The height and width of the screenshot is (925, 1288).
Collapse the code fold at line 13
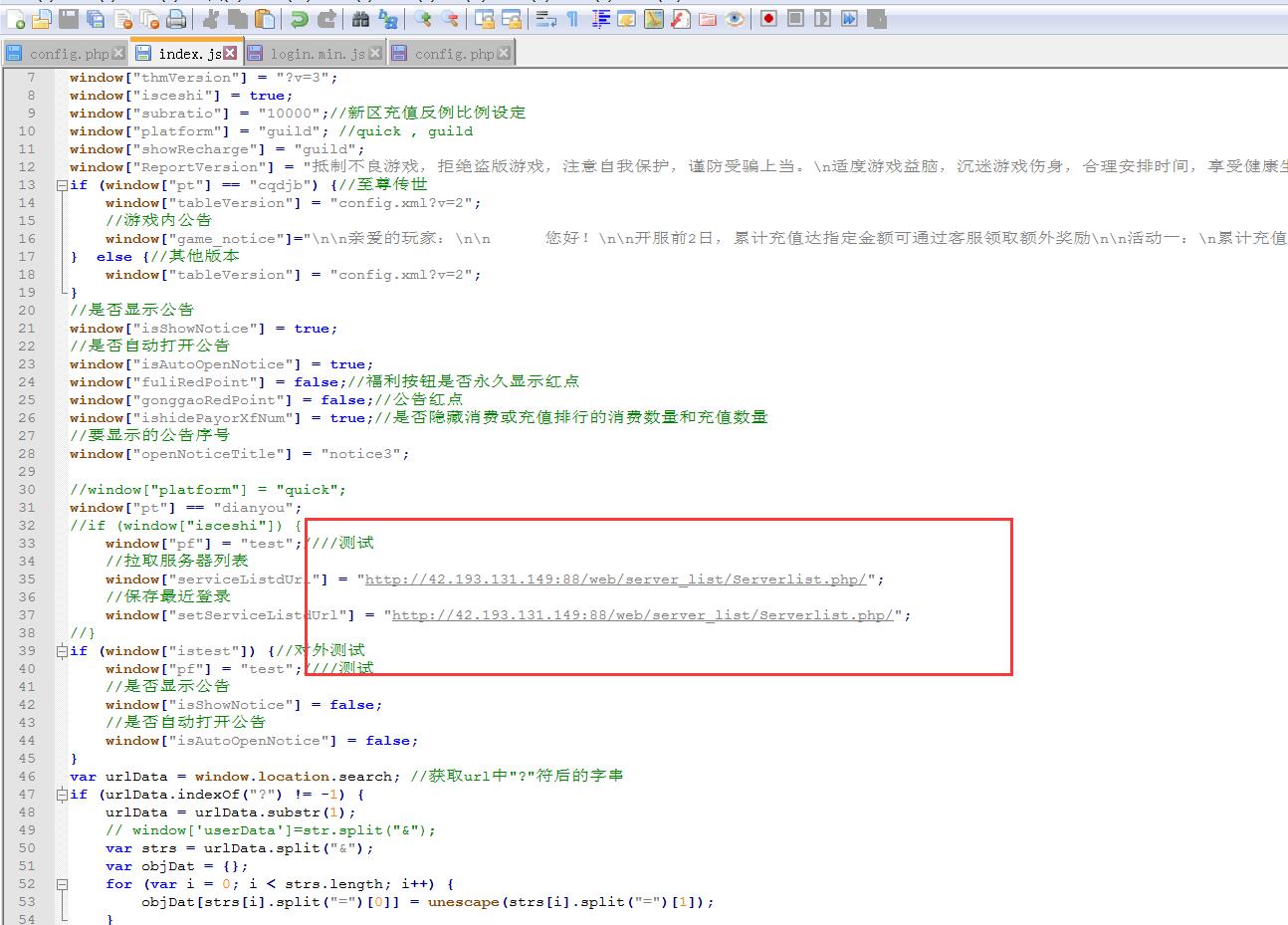click(x=62, y=185)
